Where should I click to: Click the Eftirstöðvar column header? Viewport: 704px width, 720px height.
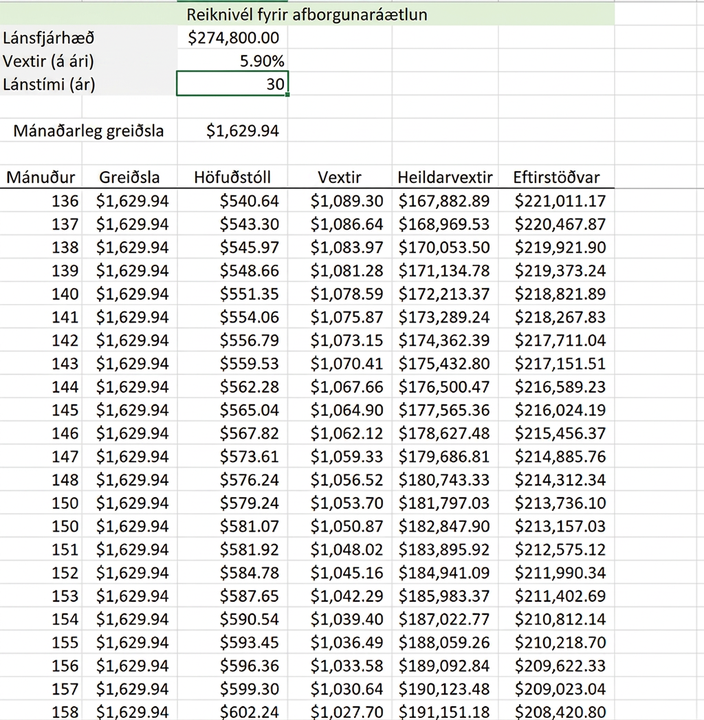pyautogui.click(x=556, y=177)
